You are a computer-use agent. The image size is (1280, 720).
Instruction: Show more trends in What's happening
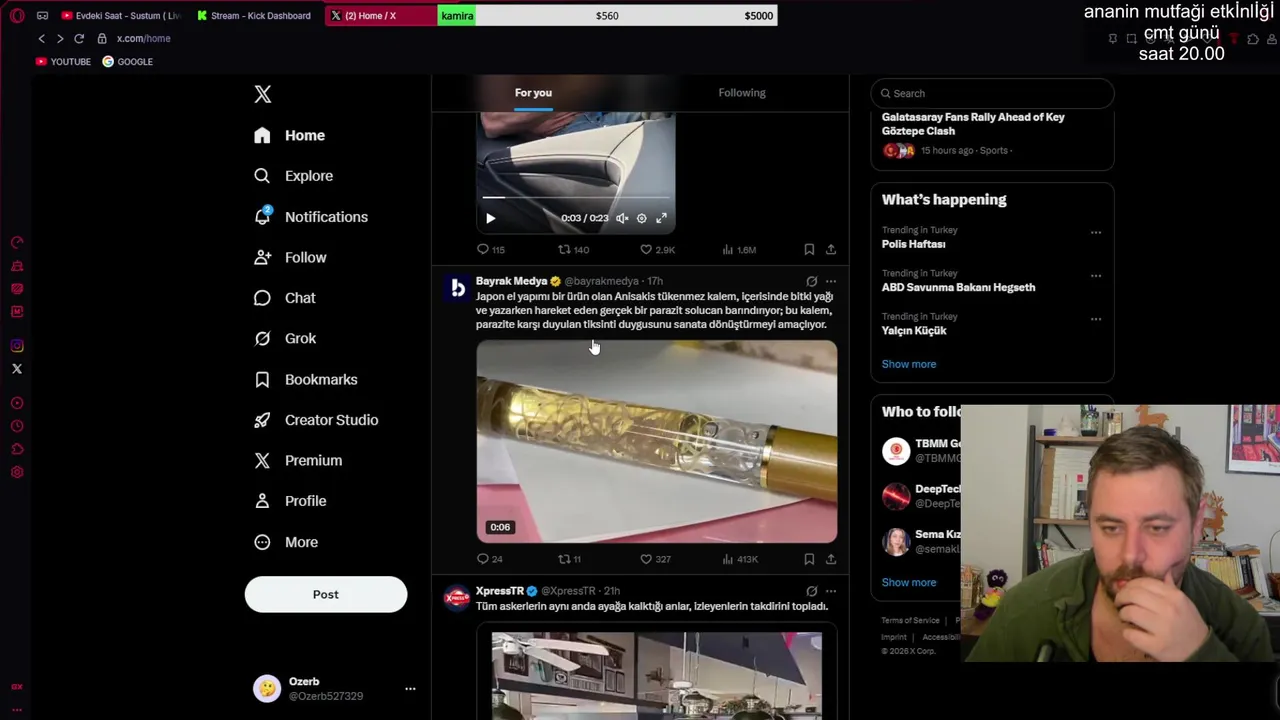[x=909, y=364]
